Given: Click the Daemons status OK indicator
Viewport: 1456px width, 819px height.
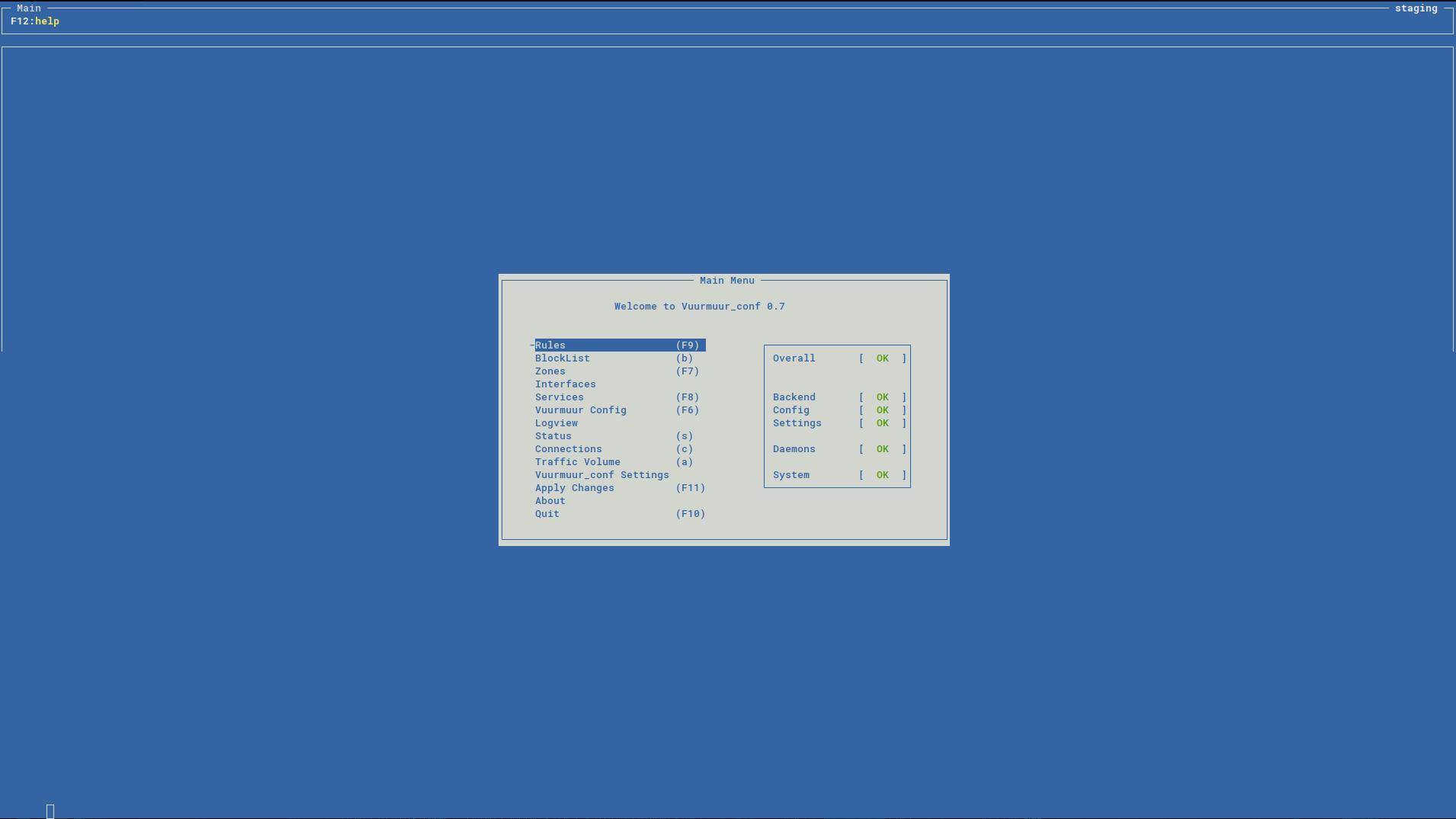Looking at the screenshot, I should pos(882,449).
